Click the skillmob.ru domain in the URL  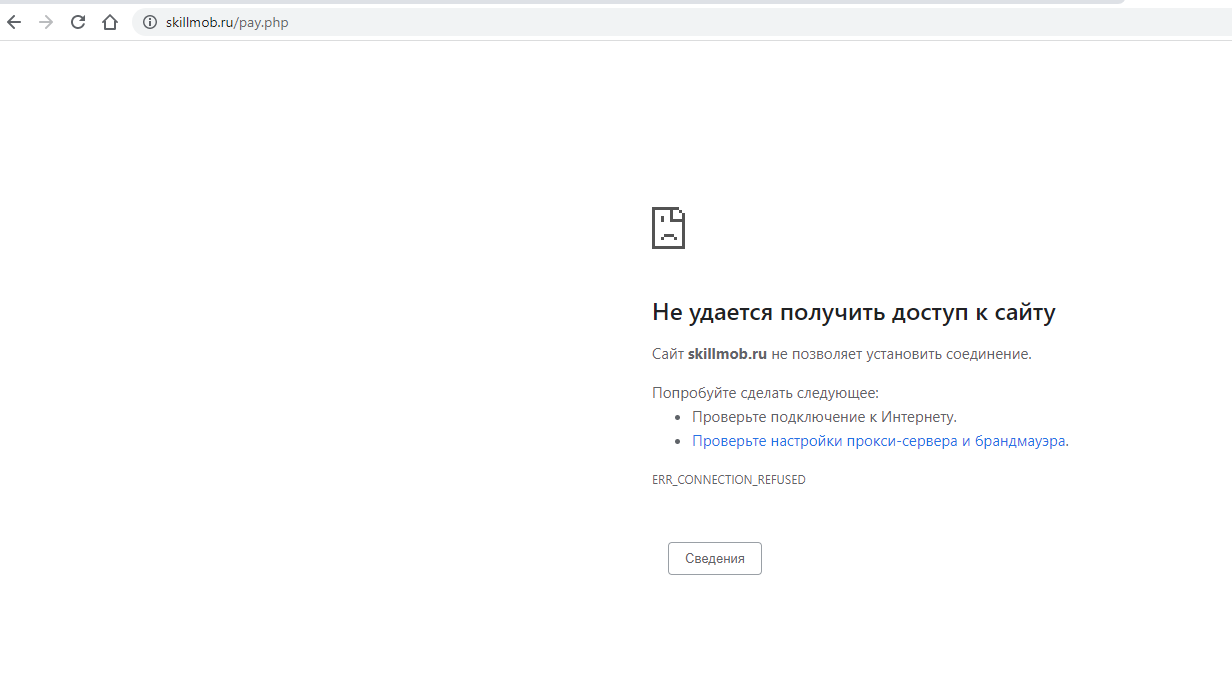pyautogui.click(x=200, y=22)
